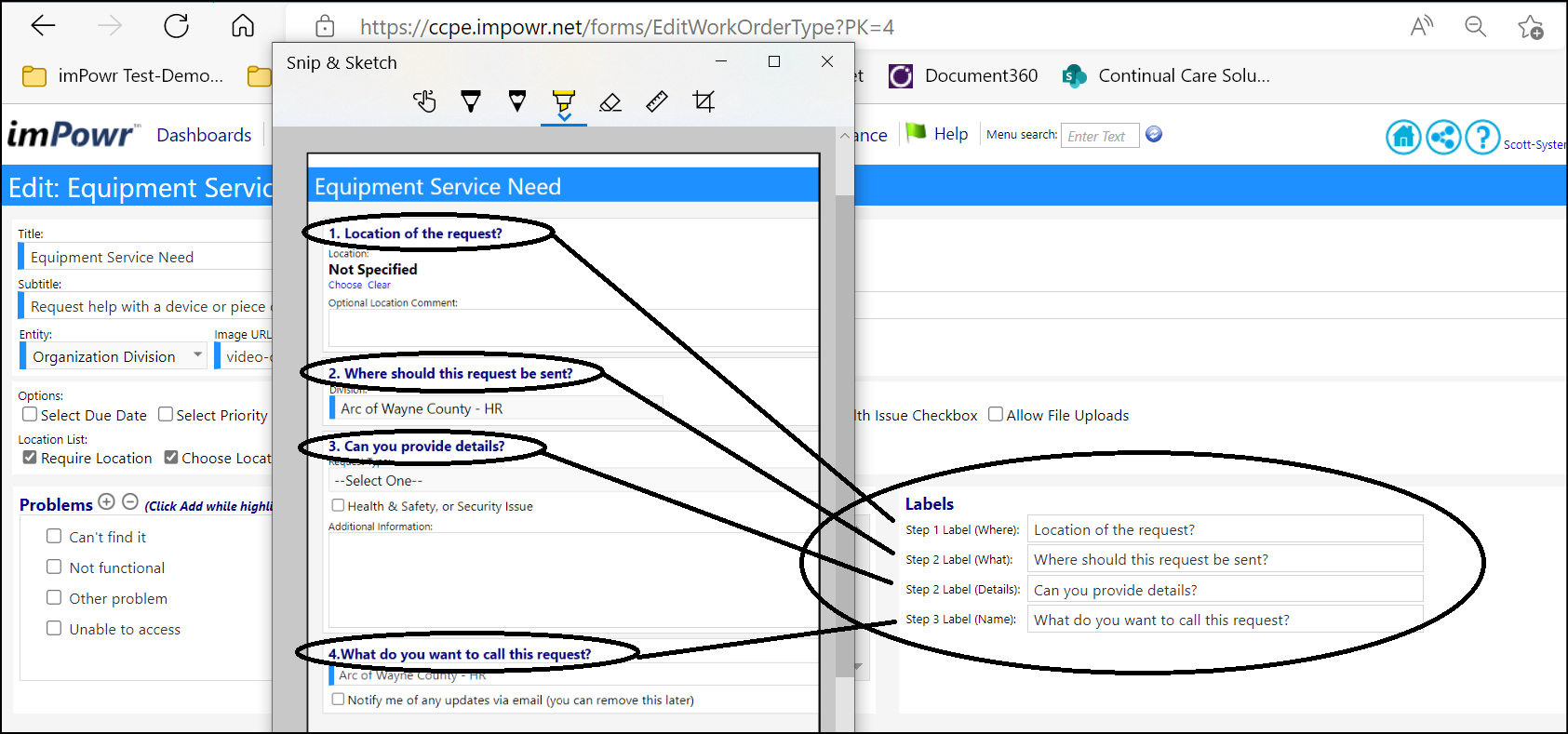Open the browser home icon
This screenshot has width=1568, height=734.
click(243, 26)
